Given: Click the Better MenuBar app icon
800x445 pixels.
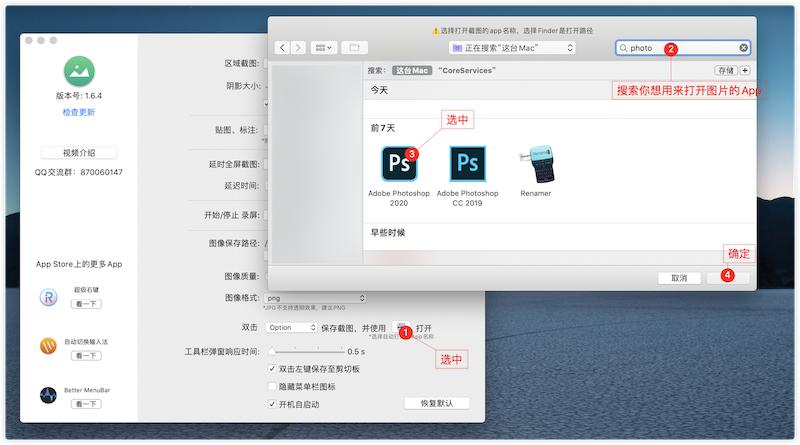Looking at the screenshot, I should (48, 395).
